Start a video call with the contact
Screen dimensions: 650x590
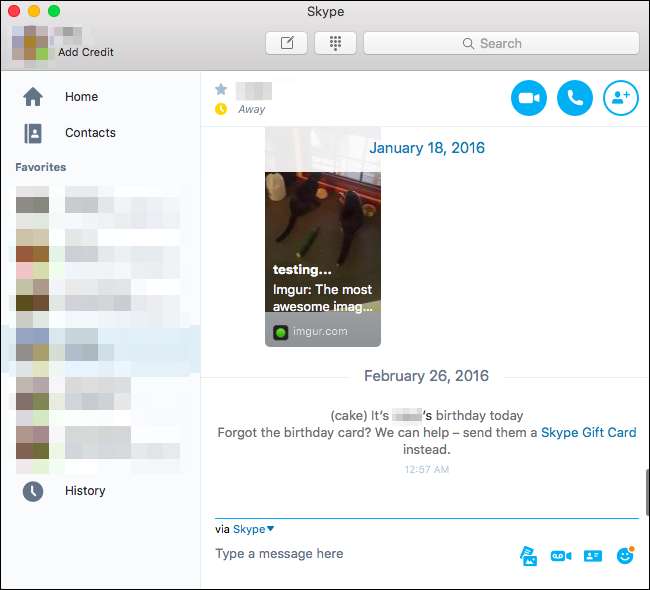click(x=529, y=98)
